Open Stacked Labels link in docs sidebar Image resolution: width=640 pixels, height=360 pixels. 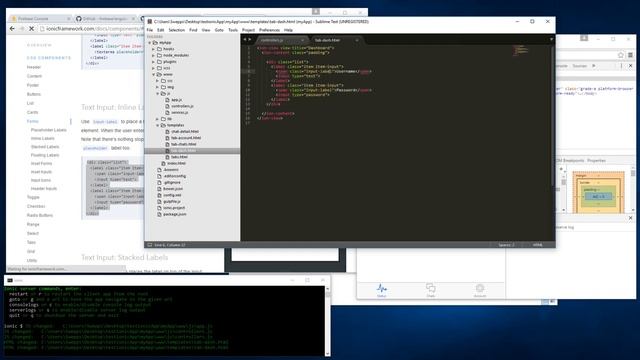coord(45,147)
